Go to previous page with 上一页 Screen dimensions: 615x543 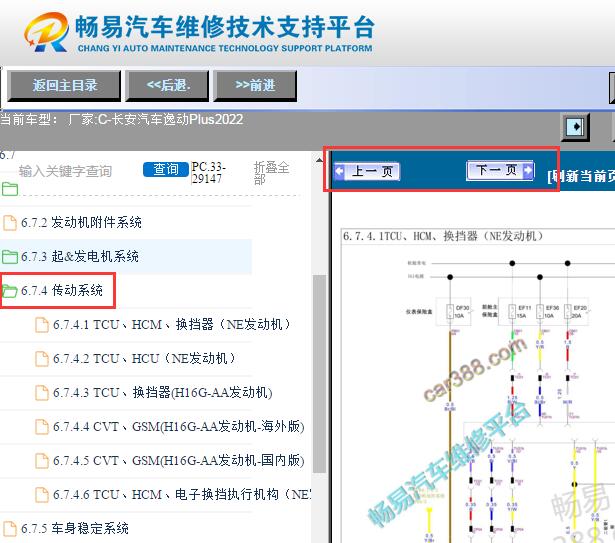[367, 171]
